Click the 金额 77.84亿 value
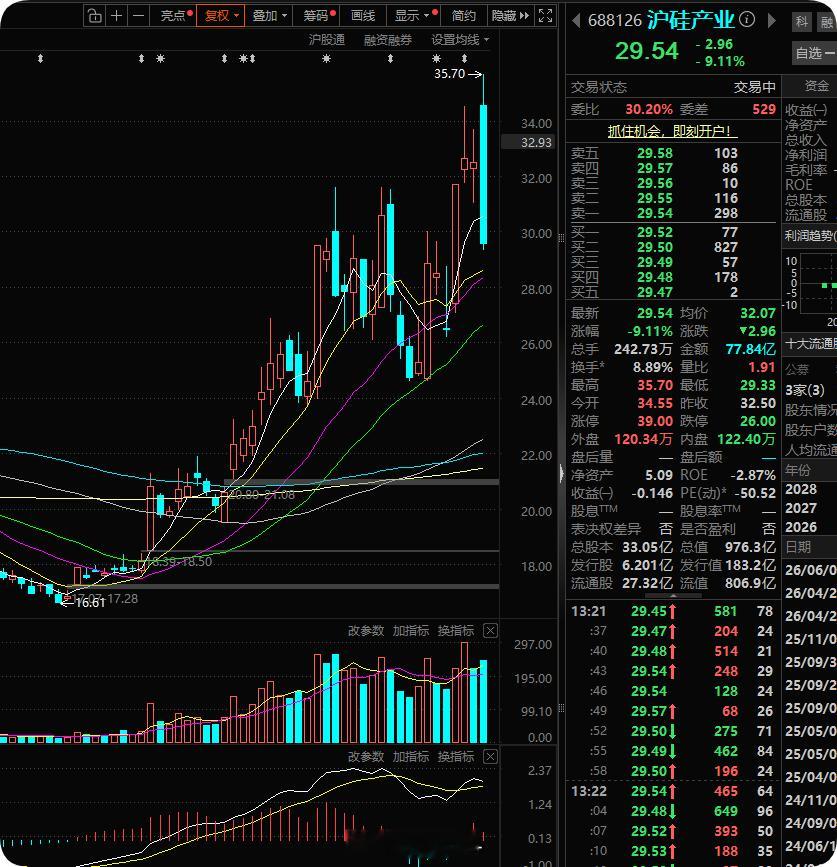 [750, 349]
